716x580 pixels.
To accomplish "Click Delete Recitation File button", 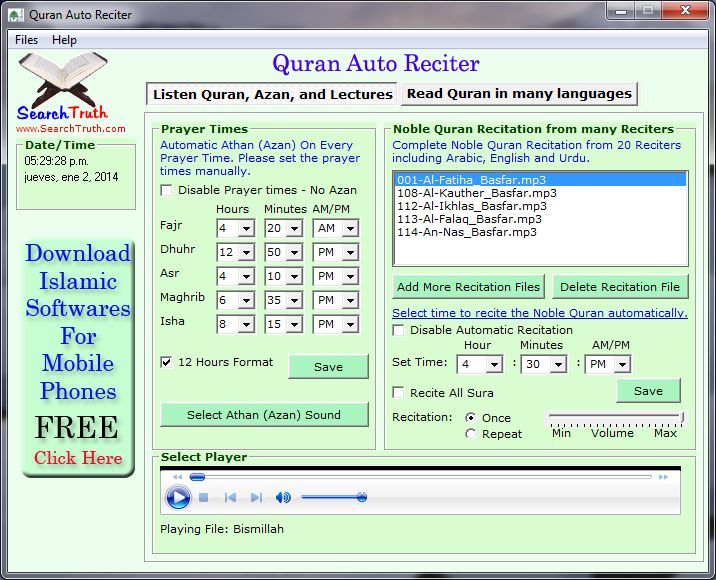I will [x=620, y=287].
